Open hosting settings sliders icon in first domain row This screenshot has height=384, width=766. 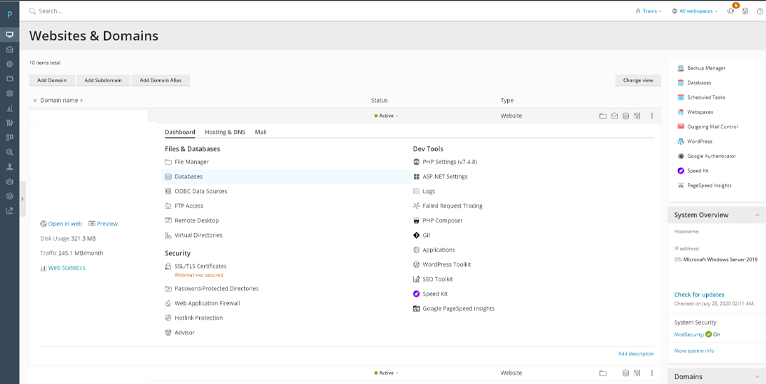637,116
